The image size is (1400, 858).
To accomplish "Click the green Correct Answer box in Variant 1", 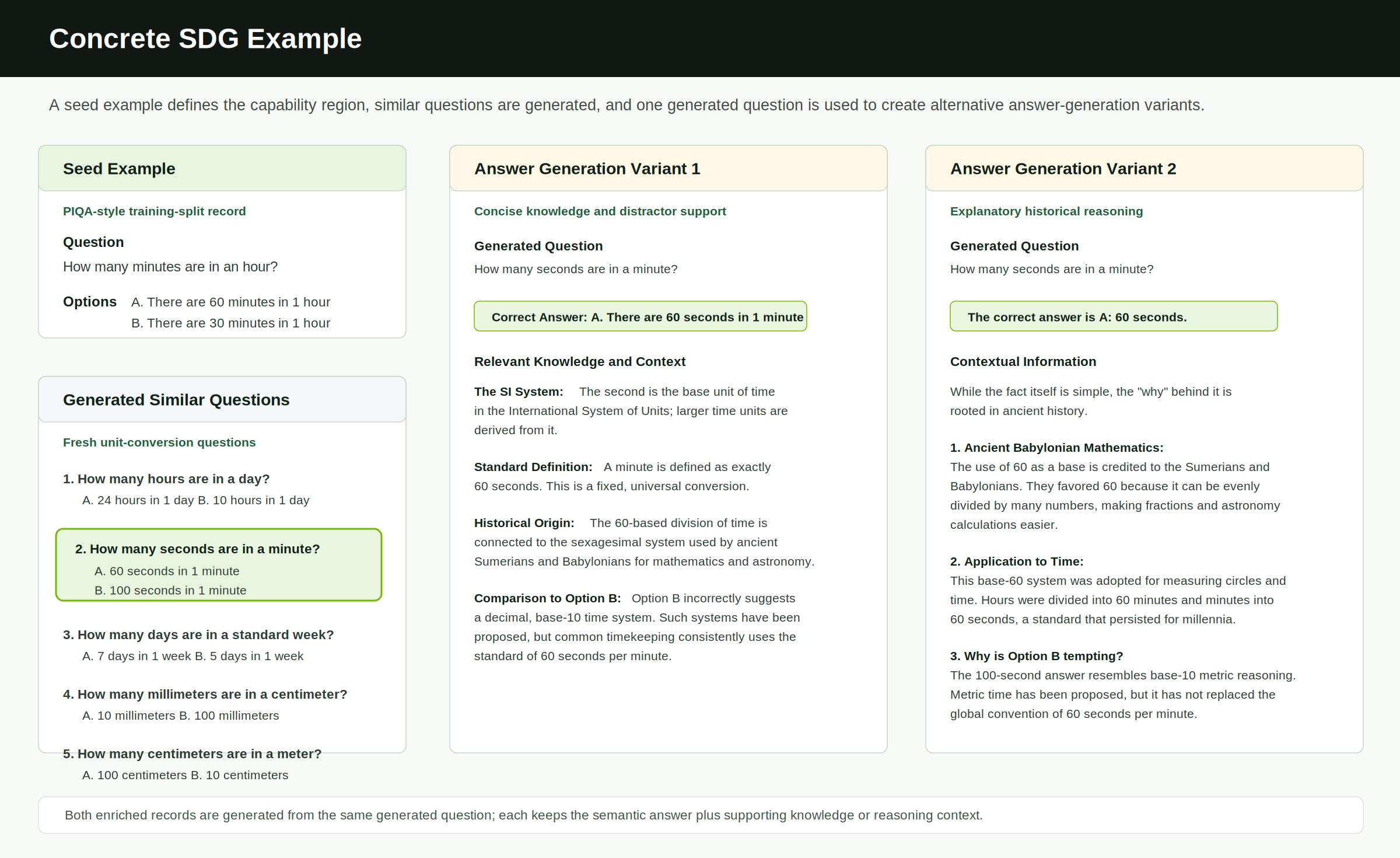I will 640,316.
